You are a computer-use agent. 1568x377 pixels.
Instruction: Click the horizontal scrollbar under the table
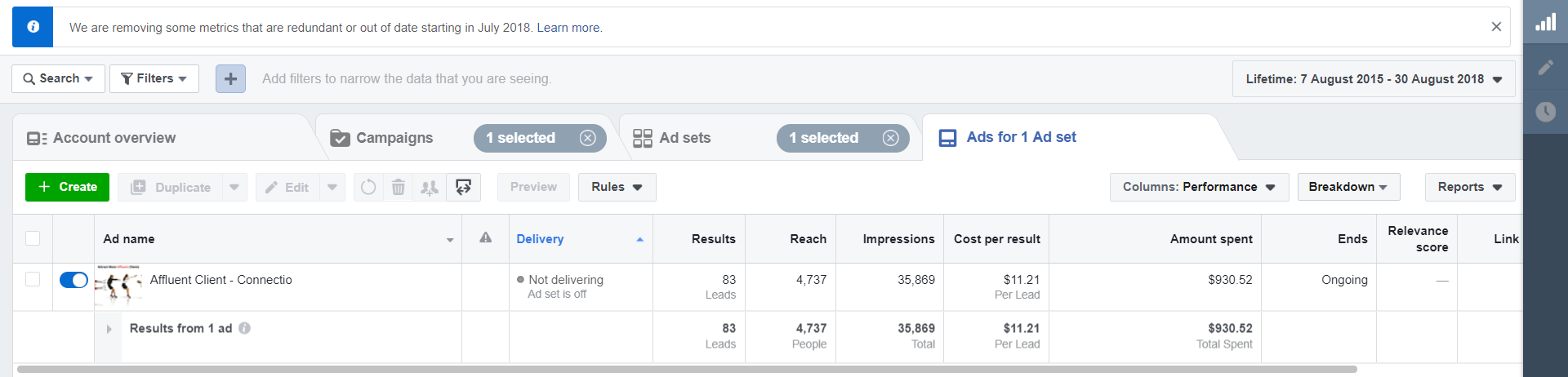coord(686,369)
